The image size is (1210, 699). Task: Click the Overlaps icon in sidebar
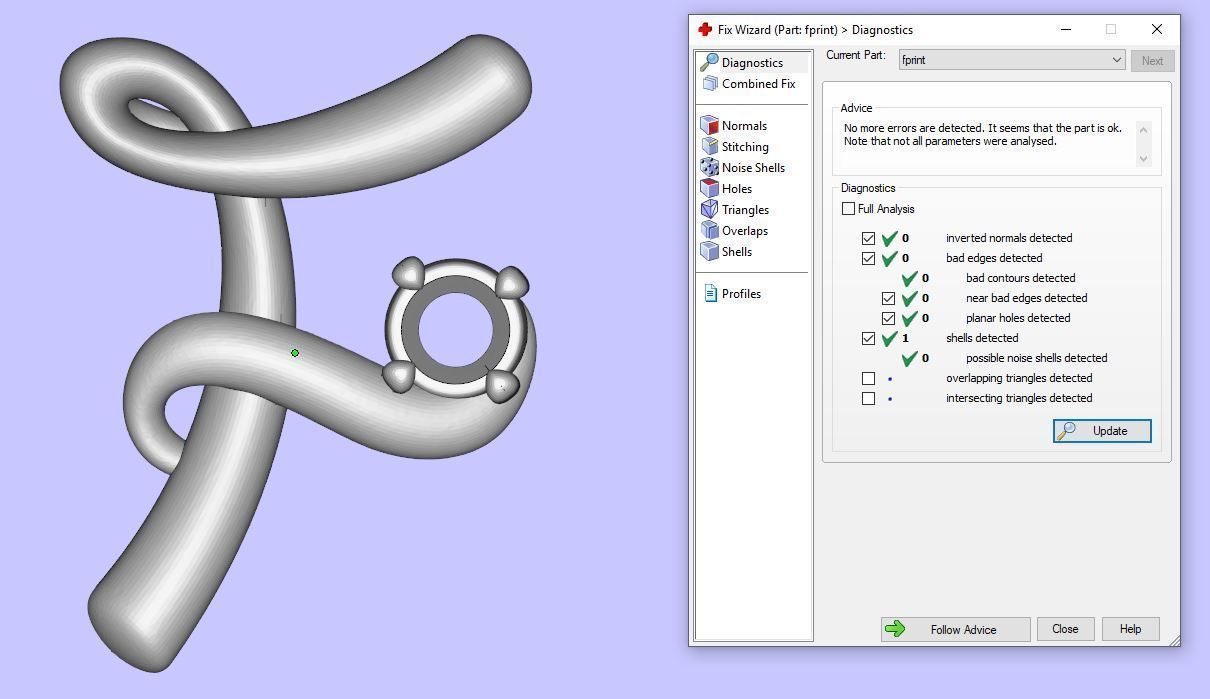click(x=709, y=230)
